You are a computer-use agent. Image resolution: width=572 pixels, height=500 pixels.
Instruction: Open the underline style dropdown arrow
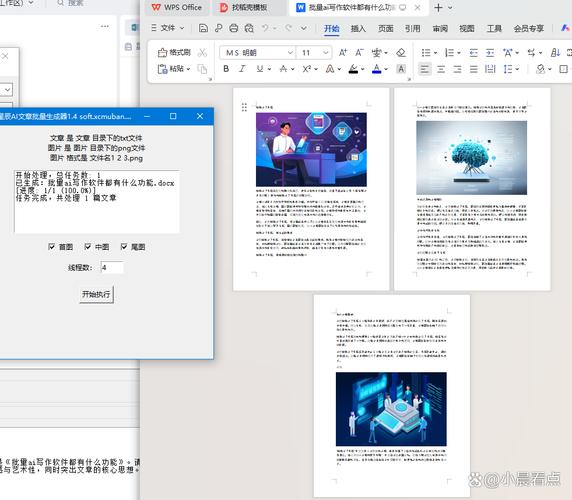tap(269, 69)
